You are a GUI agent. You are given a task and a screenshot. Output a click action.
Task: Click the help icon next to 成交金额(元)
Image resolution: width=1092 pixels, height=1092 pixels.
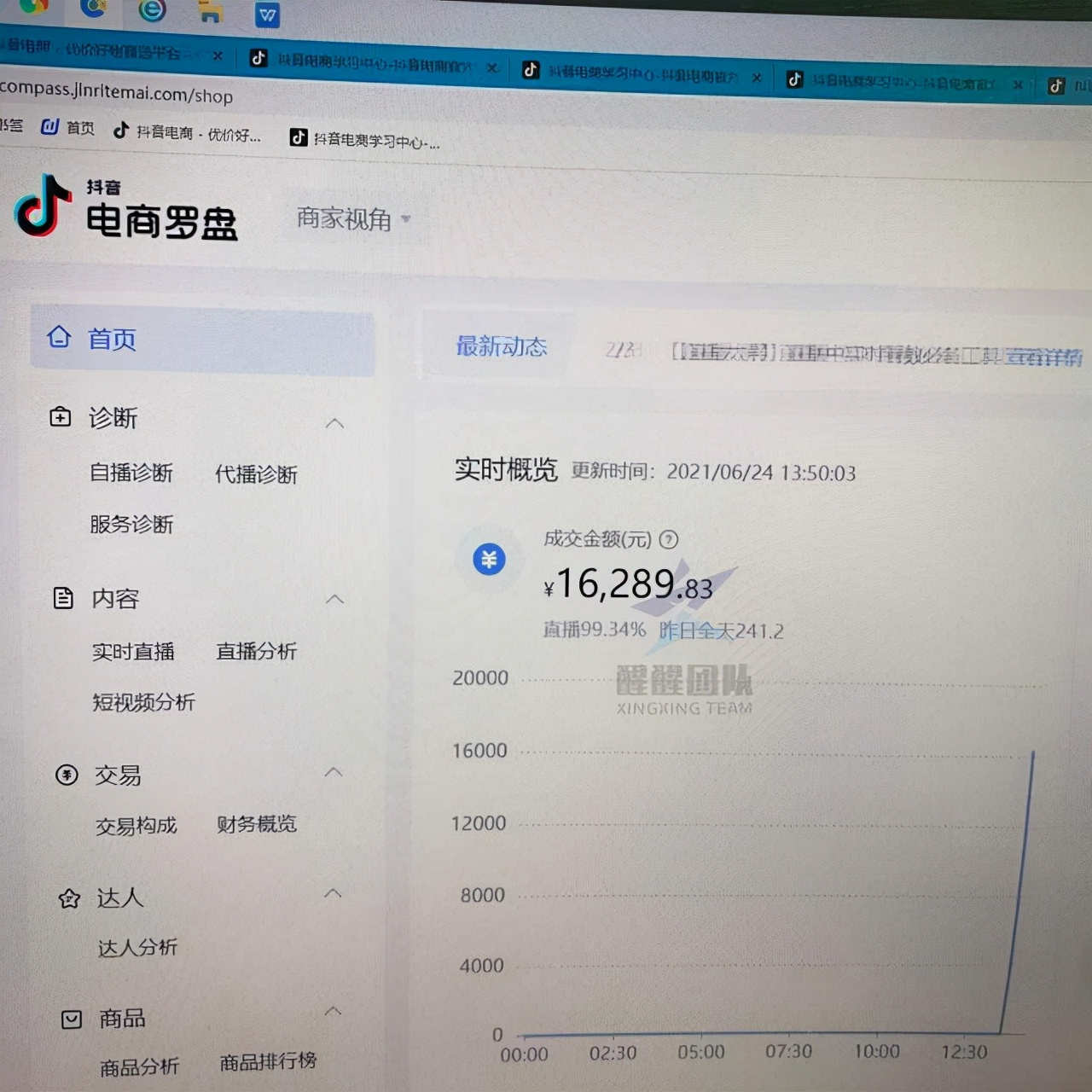tap(669, 539)
